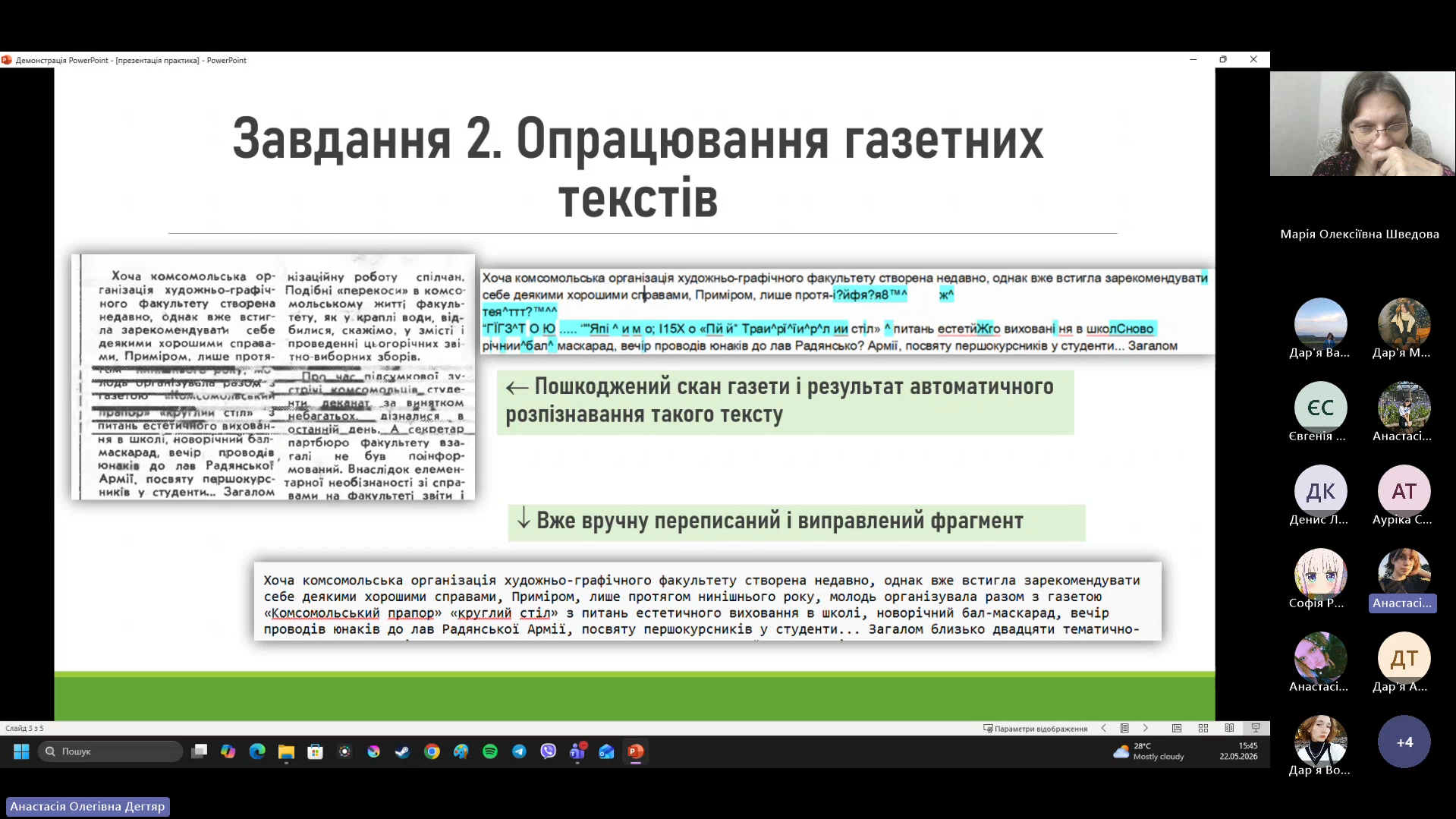Open the clock showing 15:45

click(1238, 751)
